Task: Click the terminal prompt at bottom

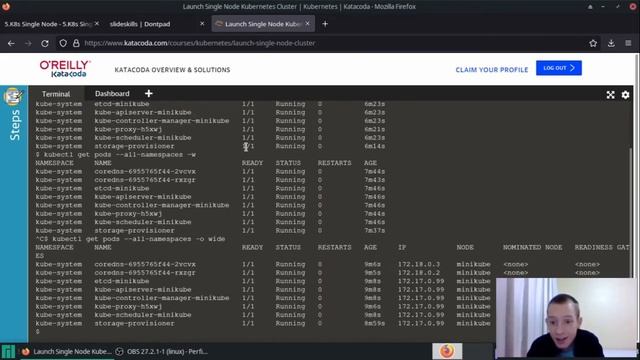Action: (x=38, y=332)
